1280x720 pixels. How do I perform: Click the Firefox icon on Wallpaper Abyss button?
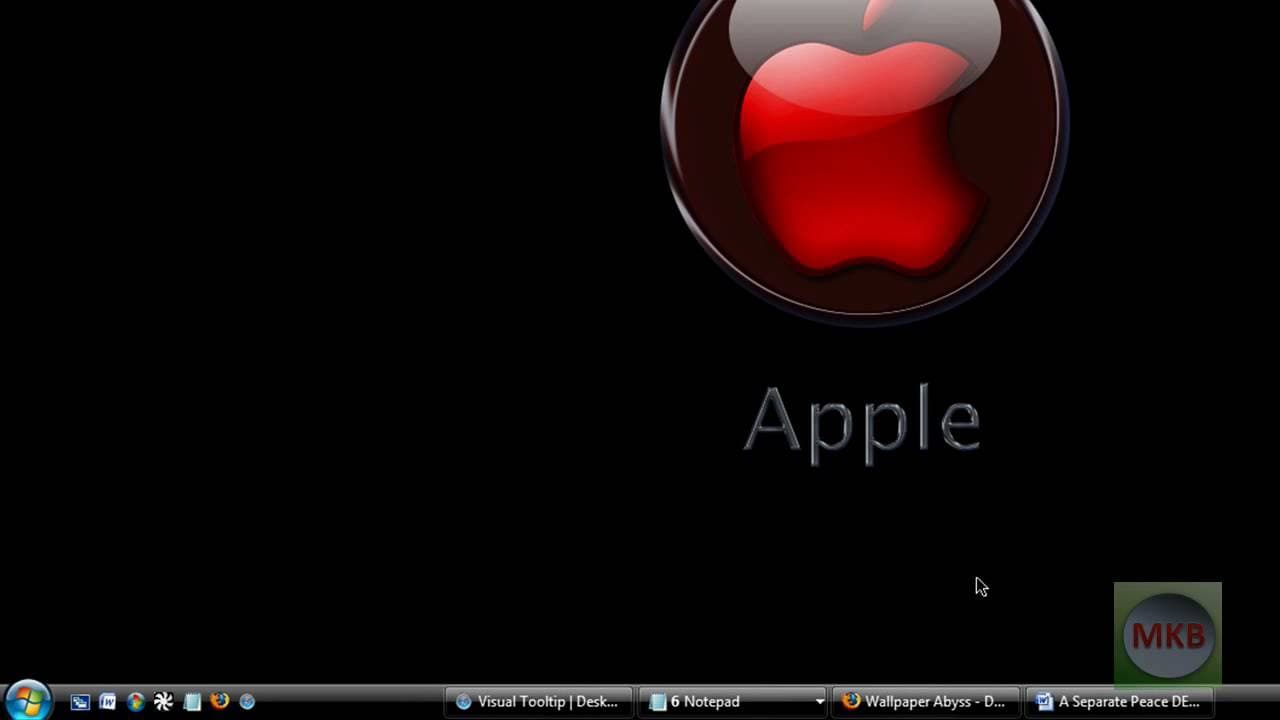tap(851, 701)
